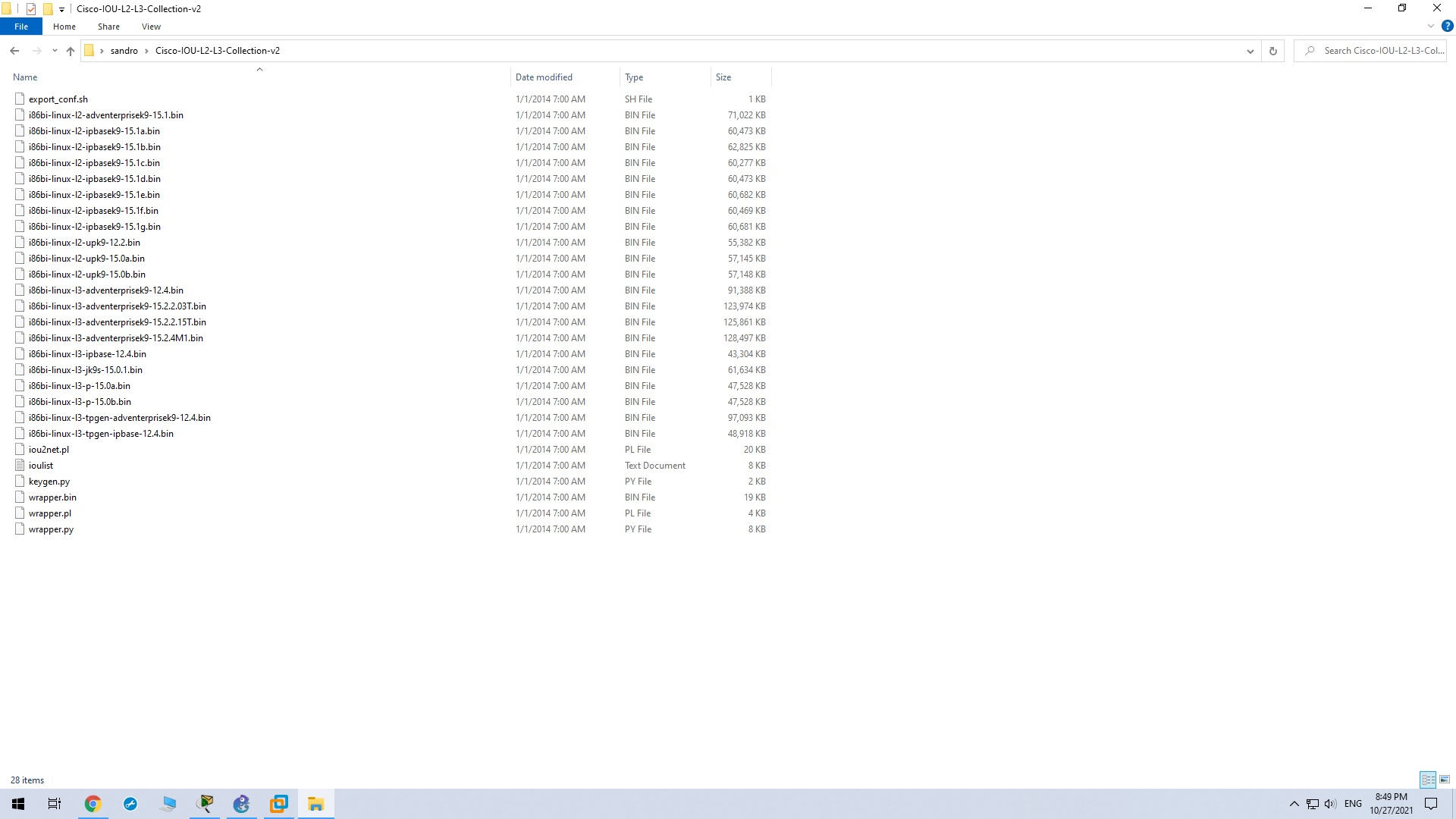Click Properties icon in Quick Access Toolbar
This screenshot has width=1456, height=819.
pyautogui.click(x=31, y=9)
